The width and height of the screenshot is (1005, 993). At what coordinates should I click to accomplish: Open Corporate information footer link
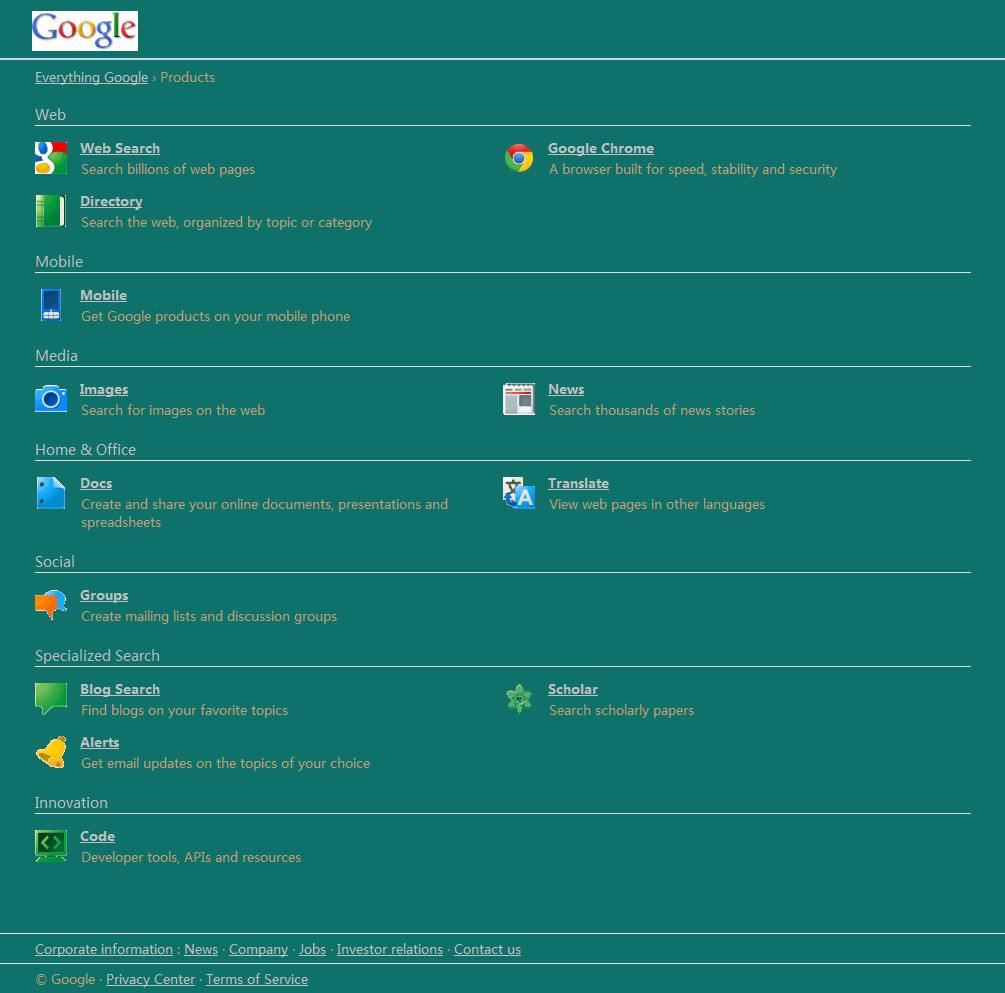point(104,949)
